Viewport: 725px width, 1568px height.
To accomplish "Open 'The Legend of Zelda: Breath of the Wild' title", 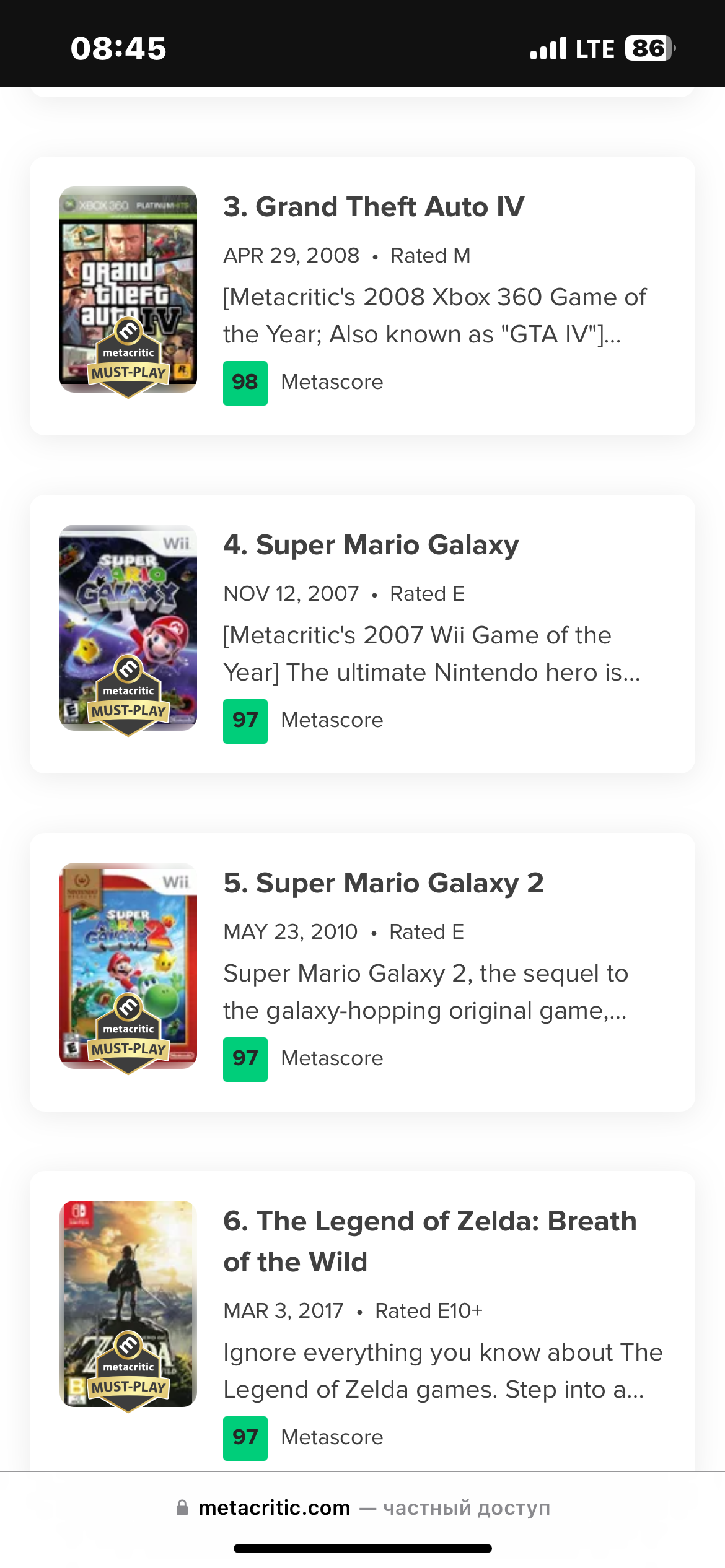I will pyautogui.click(x=430, y=1241).
